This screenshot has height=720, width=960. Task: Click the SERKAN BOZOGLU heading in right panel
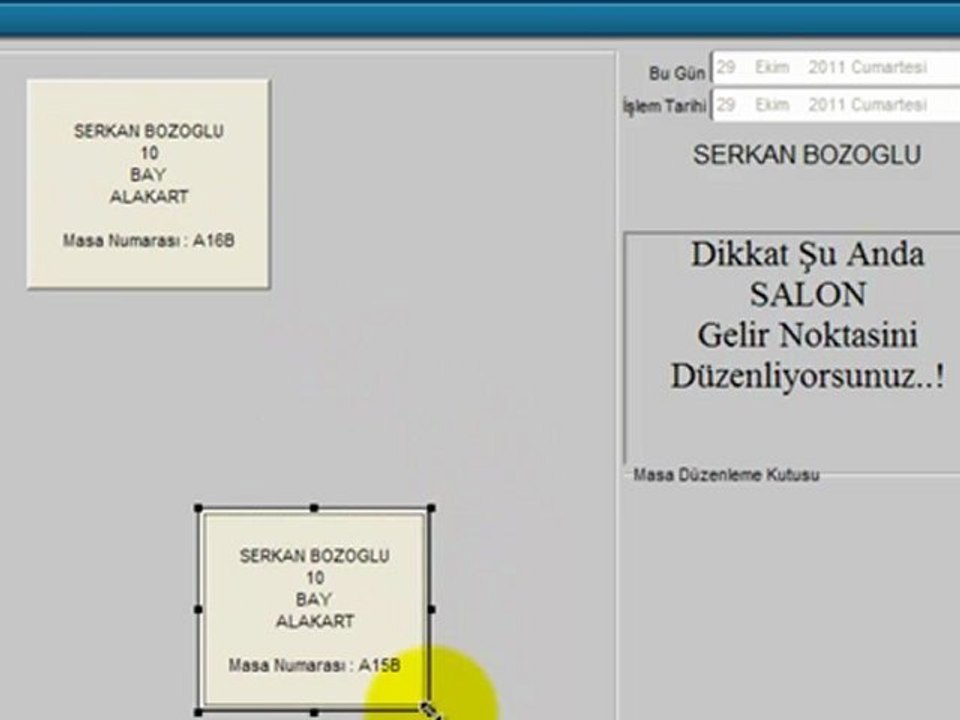807,155
